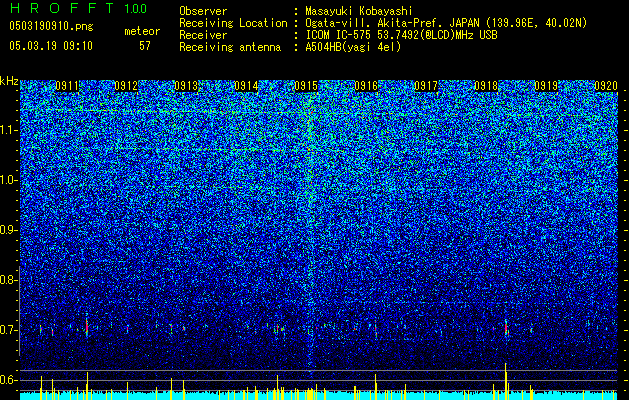Click antenna value A504HB(yagi 4el)
Screen dimensions: 629x400
click(x=353, y=47)
